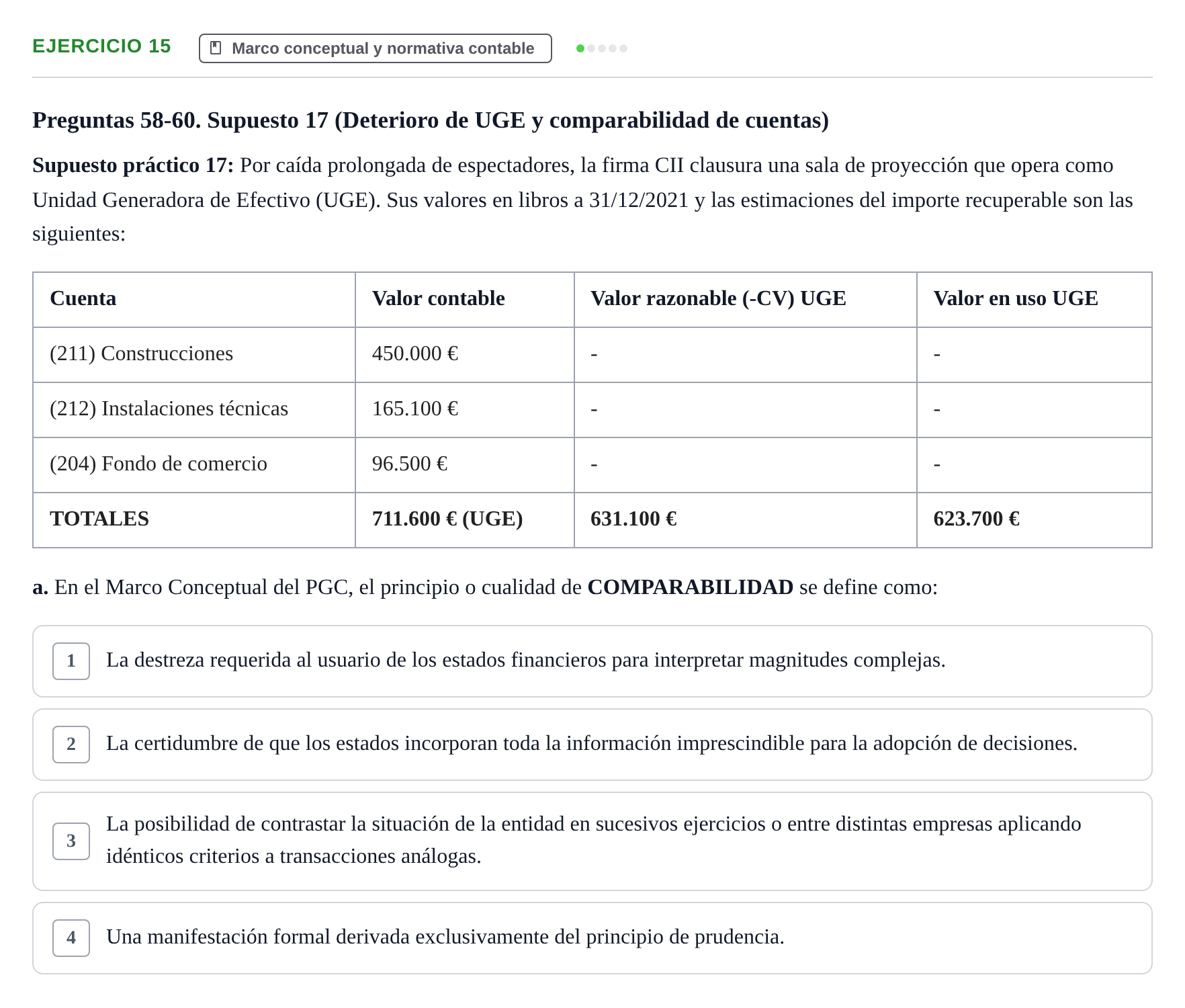Click the number 2 option badge
The image size is (1185, 1008).
71,745
